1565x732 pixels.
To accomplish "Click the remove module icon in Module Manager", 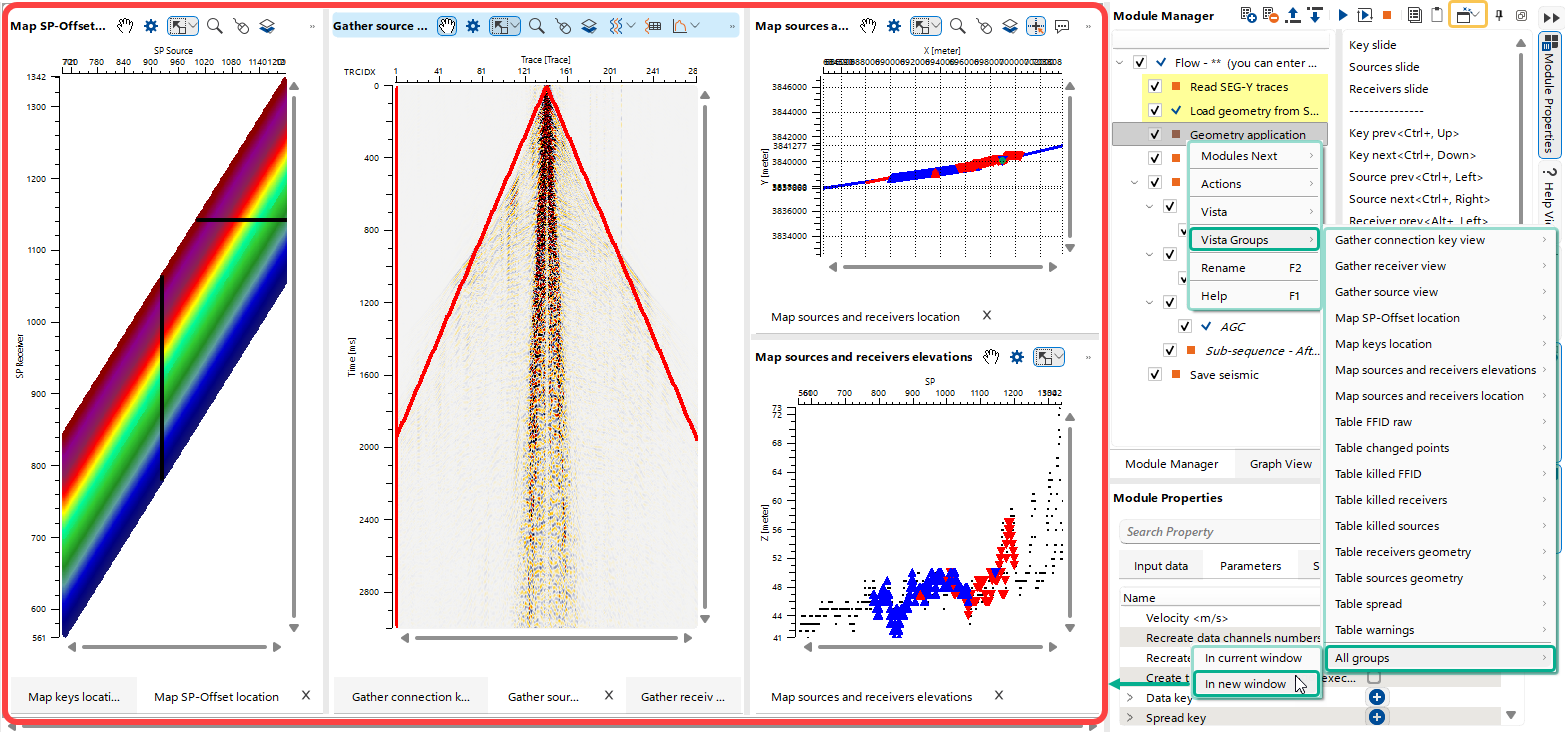I will 1270,15.
